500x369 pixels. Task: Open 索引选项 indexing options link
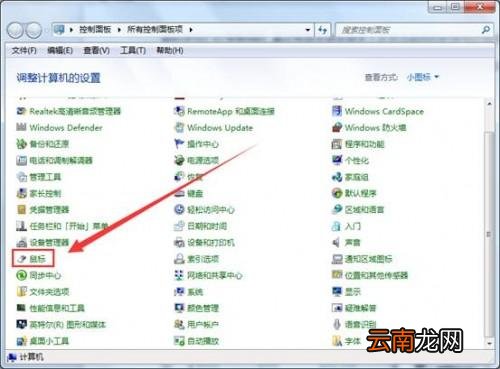point(203,259)
